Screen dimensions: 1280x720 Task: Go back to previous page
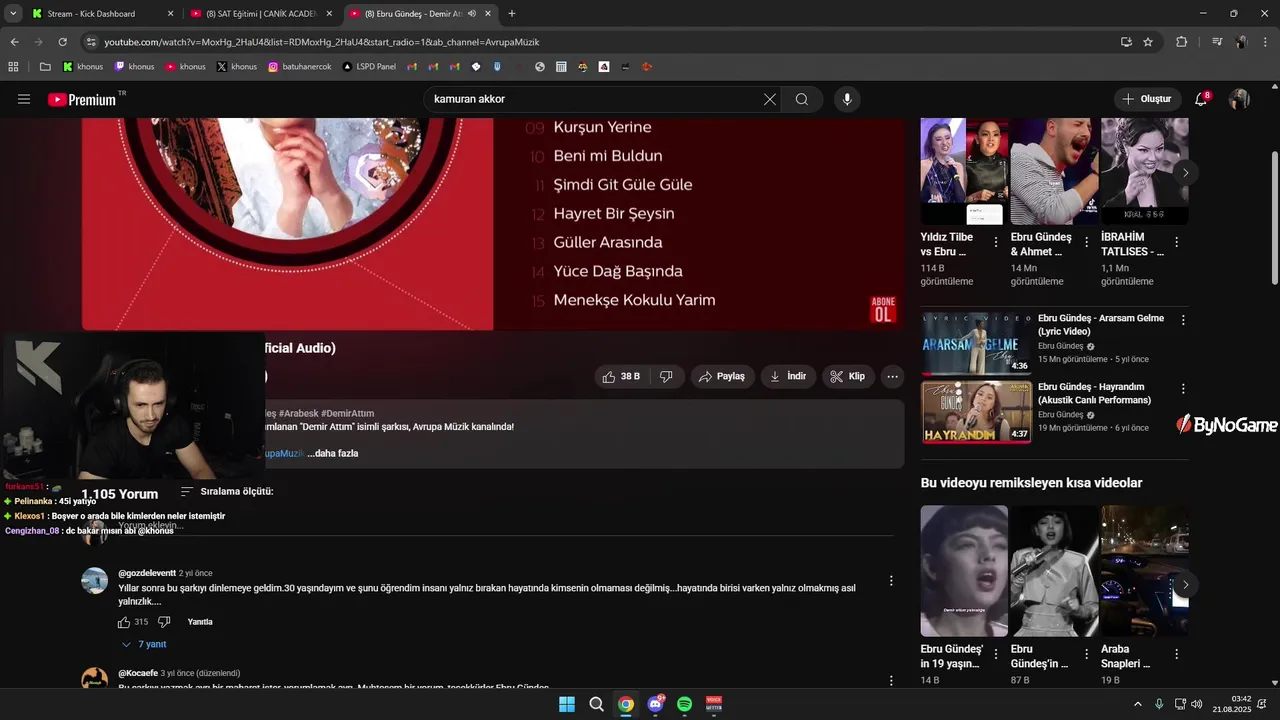point(14,42)
